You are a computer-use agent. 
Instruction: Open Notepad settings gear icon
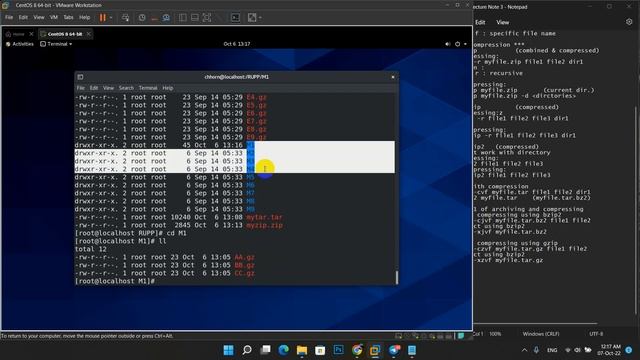(x=629, y=22)
